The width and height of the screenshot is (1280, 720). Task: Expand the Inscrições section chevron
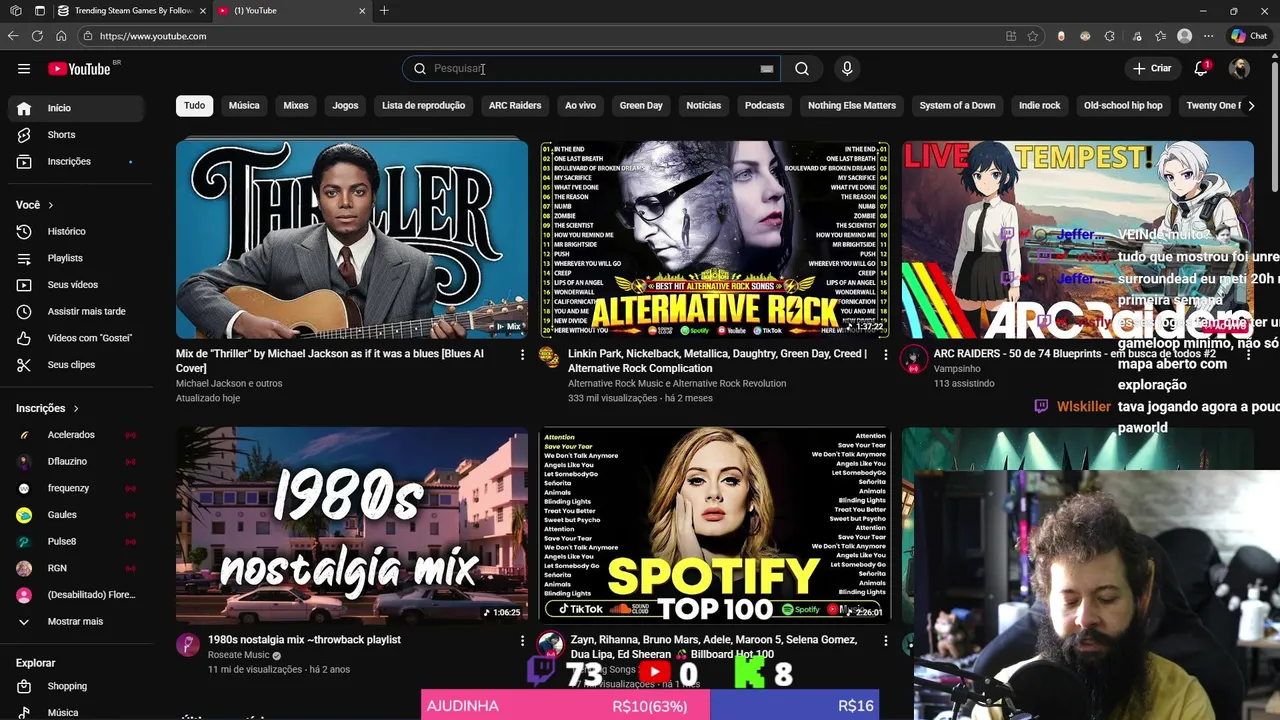(75, 409)
